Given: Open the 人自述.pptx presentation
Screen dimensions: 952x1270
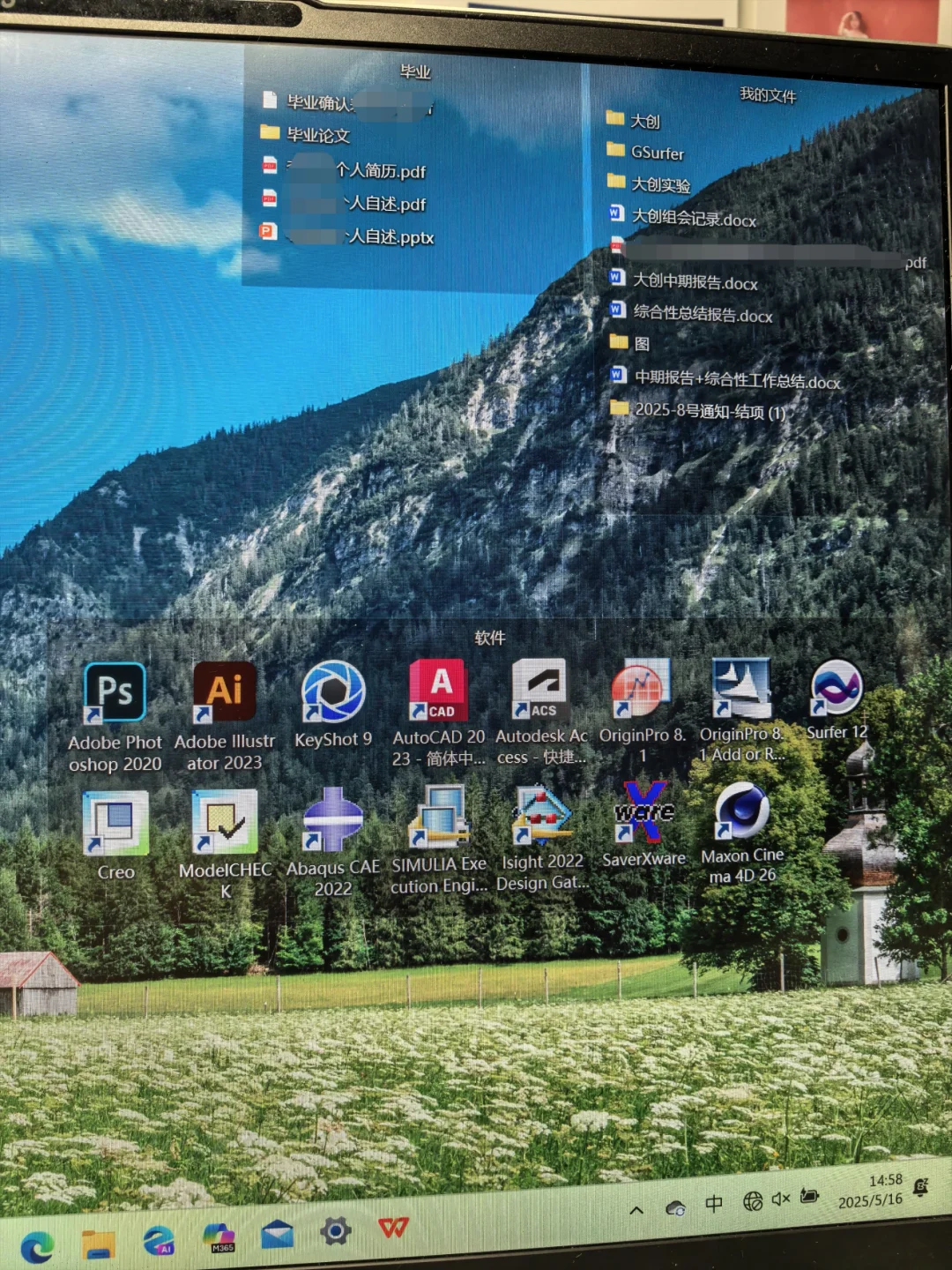Looking at the screenshot, I should click(x=347, y=235).
